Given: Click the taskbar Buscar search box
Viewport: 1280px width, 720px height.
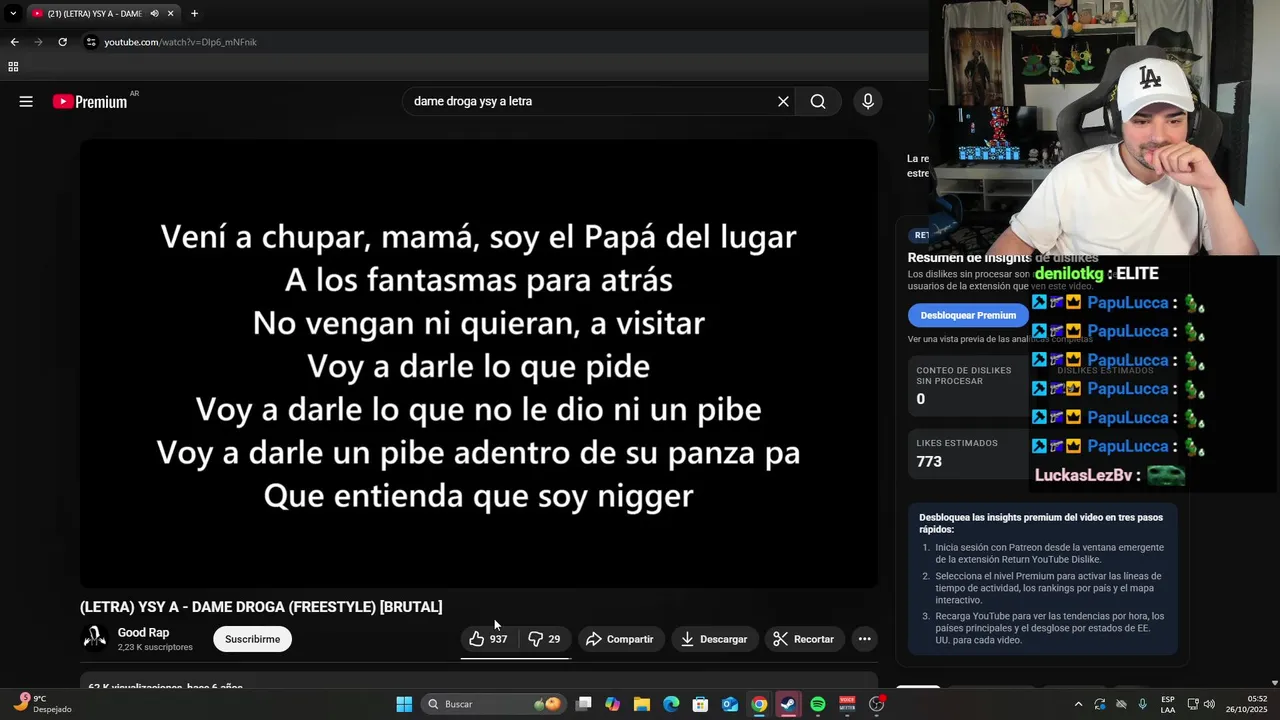Looking at the screenshot, I should pos(494,704).
